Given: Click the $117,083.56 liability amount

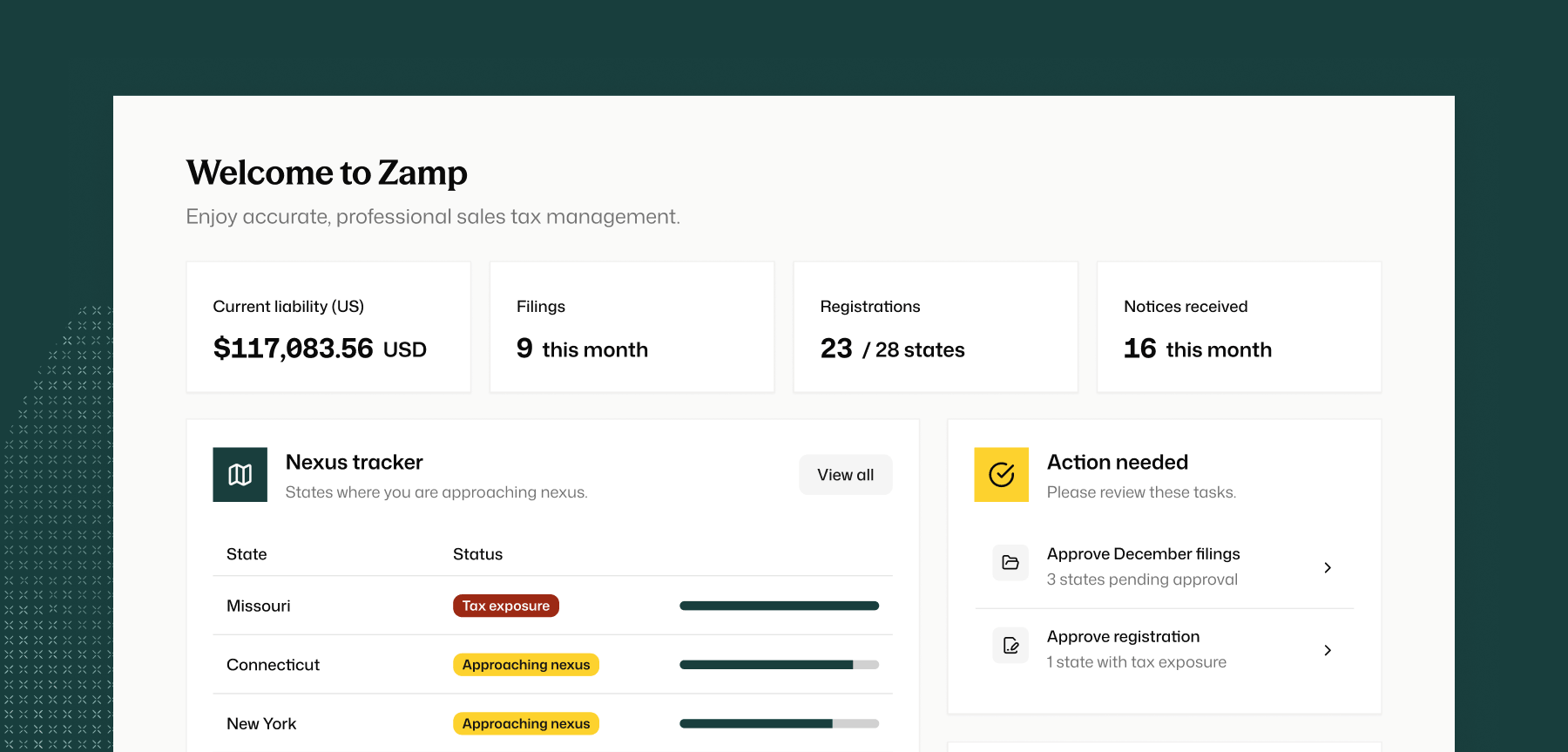Looking at the screenshot, I should click(x=294, y=349).
